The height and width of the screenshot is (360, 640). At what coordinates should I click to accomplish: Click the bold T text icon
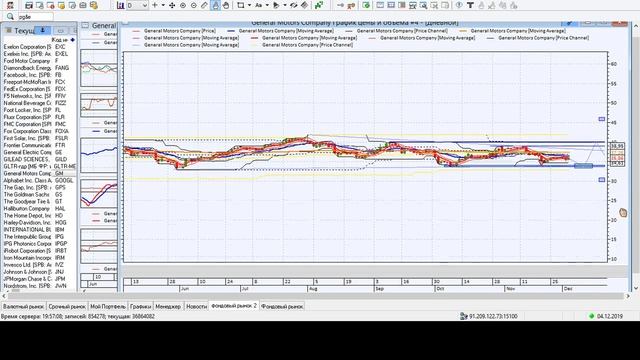point(470,5)
